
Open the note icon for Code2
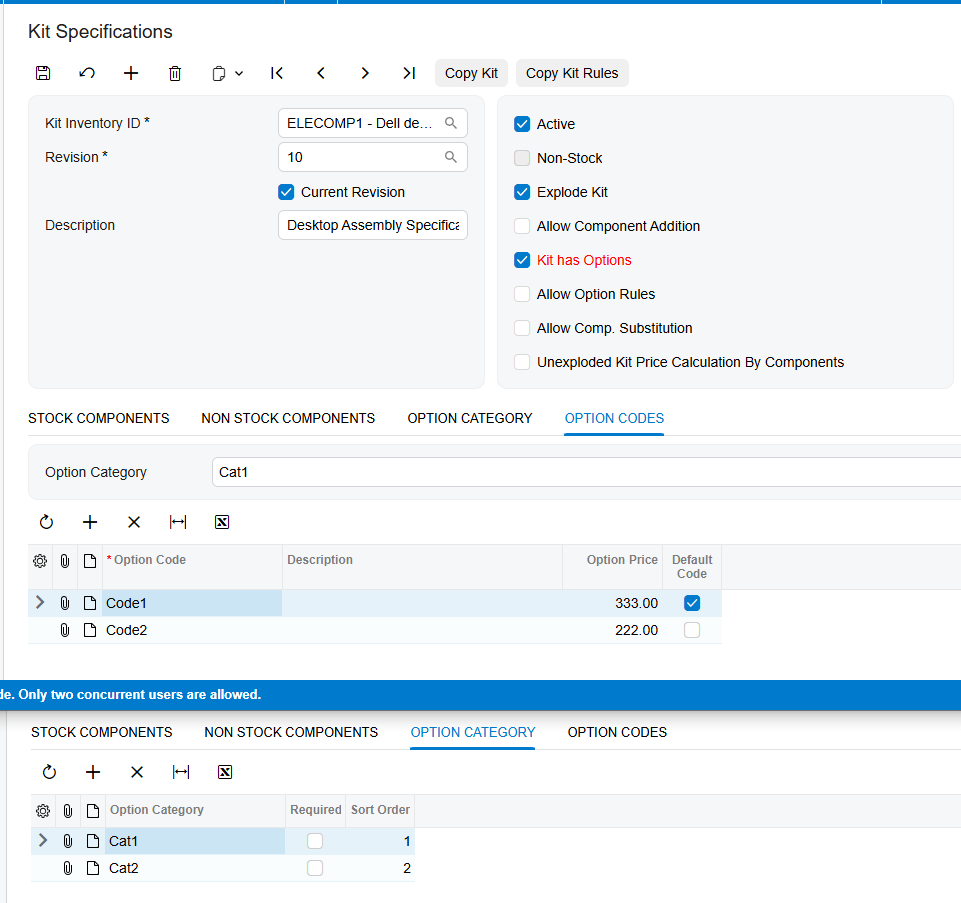tap(90, 630)
